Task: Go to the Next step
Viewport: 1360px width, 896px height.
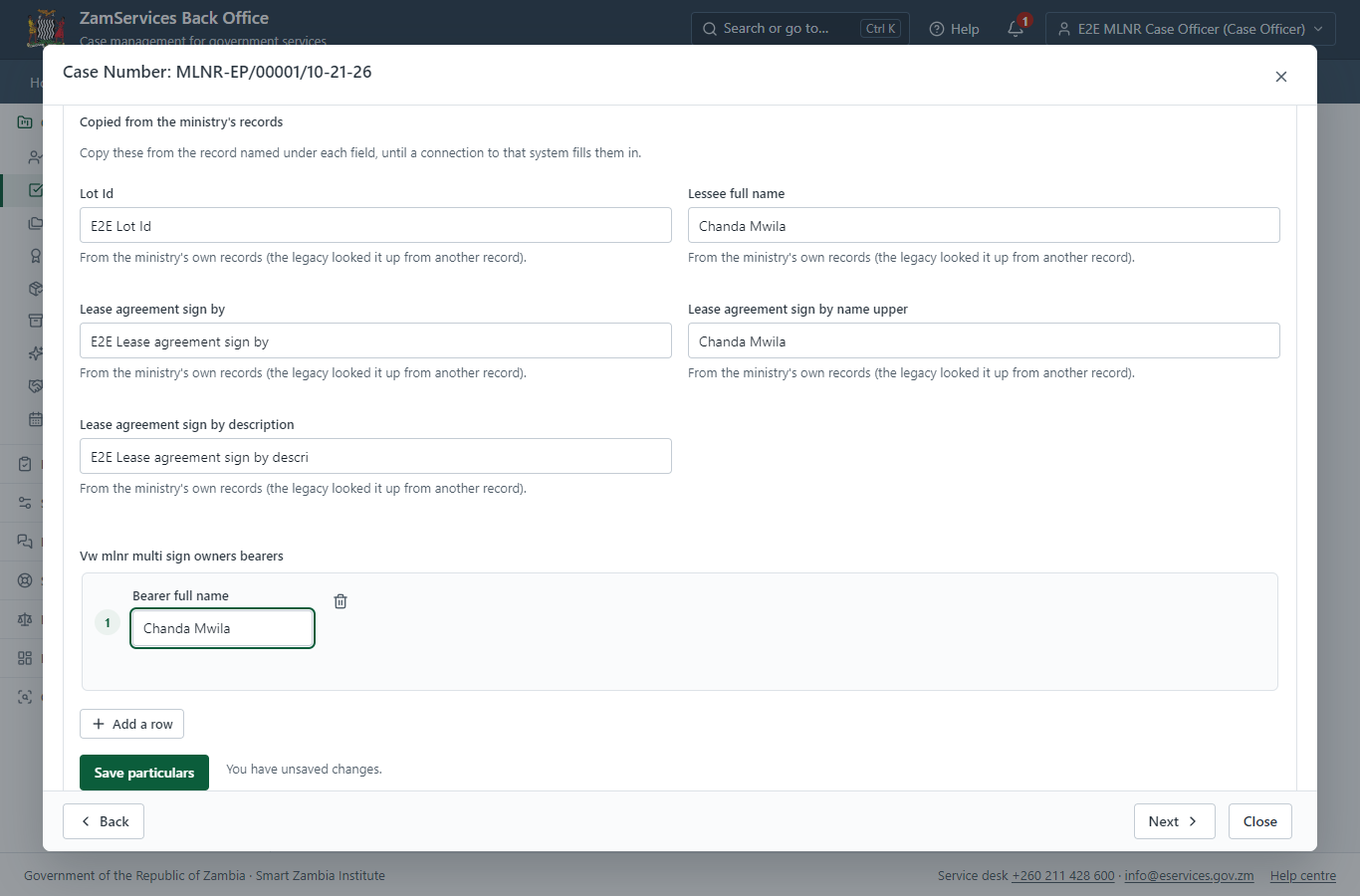Action: (x=1175, y=821)
